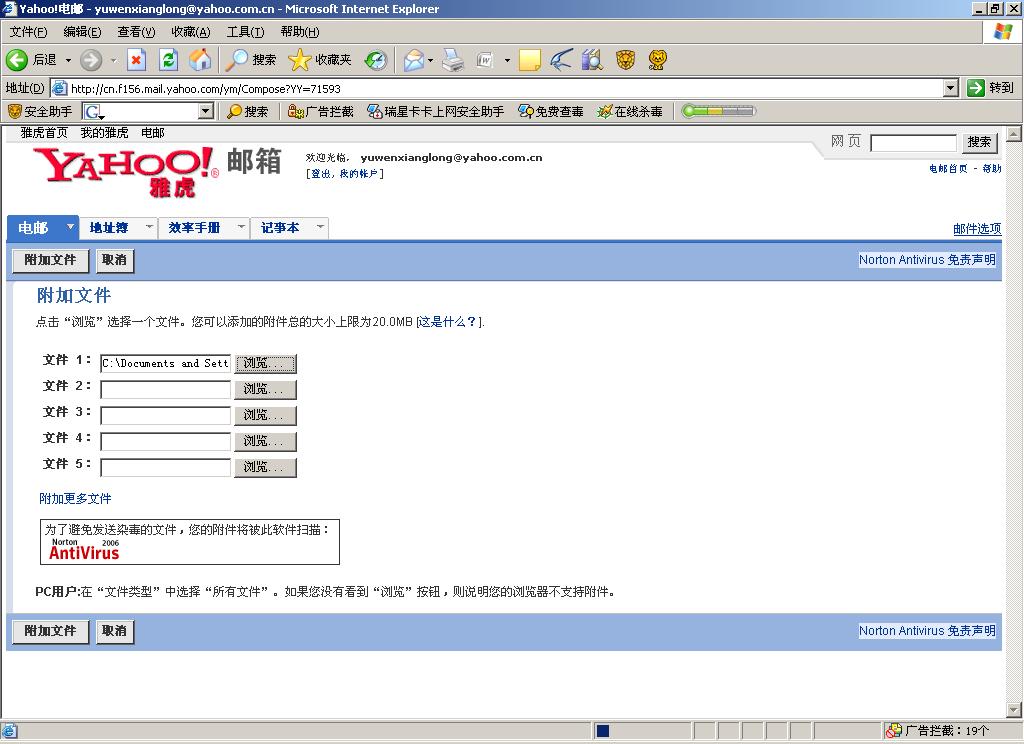Open the 文件(F) menu
Image resolution: width=1024 pixels, height=744 pixels.
tap(28, 32)
